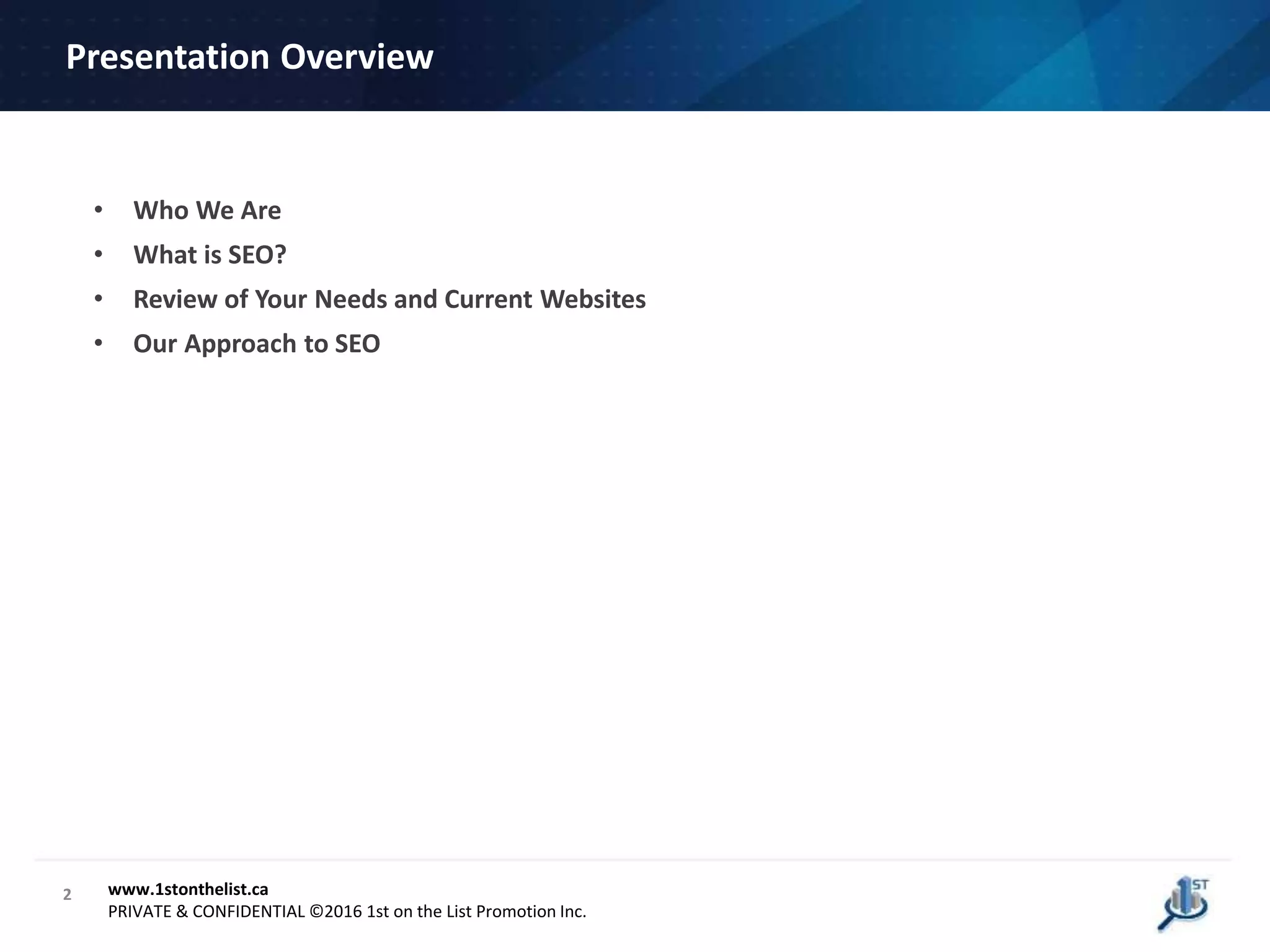Select Review of Your Needs and Current Websites
1270x952 pixels.
pyautogui.click(x=389, y=299)
